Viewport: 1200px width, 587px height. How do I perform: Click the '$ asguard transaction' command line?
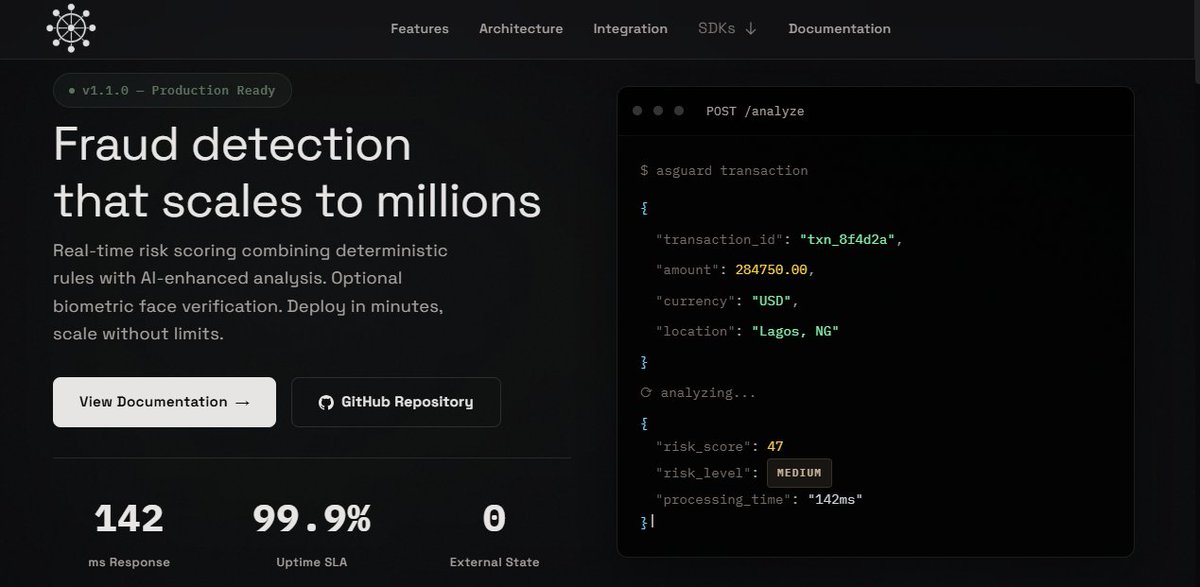click(x=724, y=171)
